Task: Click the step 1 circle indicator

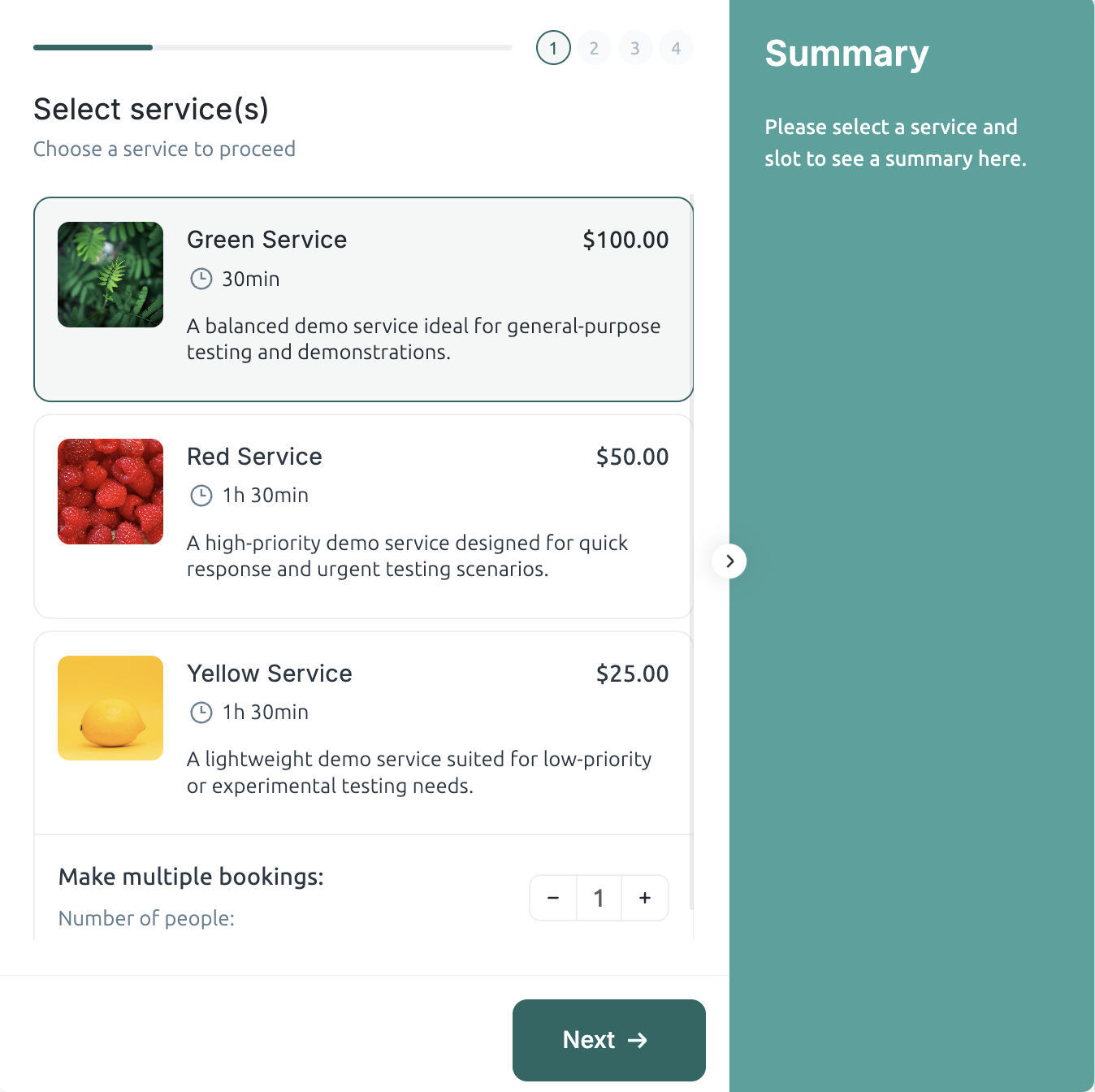Action: (x=553, y=47)
